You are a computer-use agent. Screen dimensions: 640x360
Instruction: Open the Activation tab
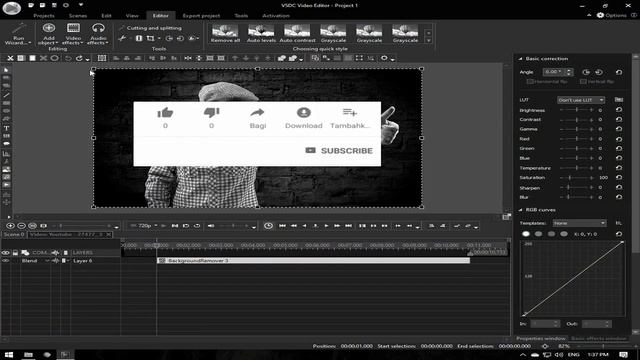(276, 16)
